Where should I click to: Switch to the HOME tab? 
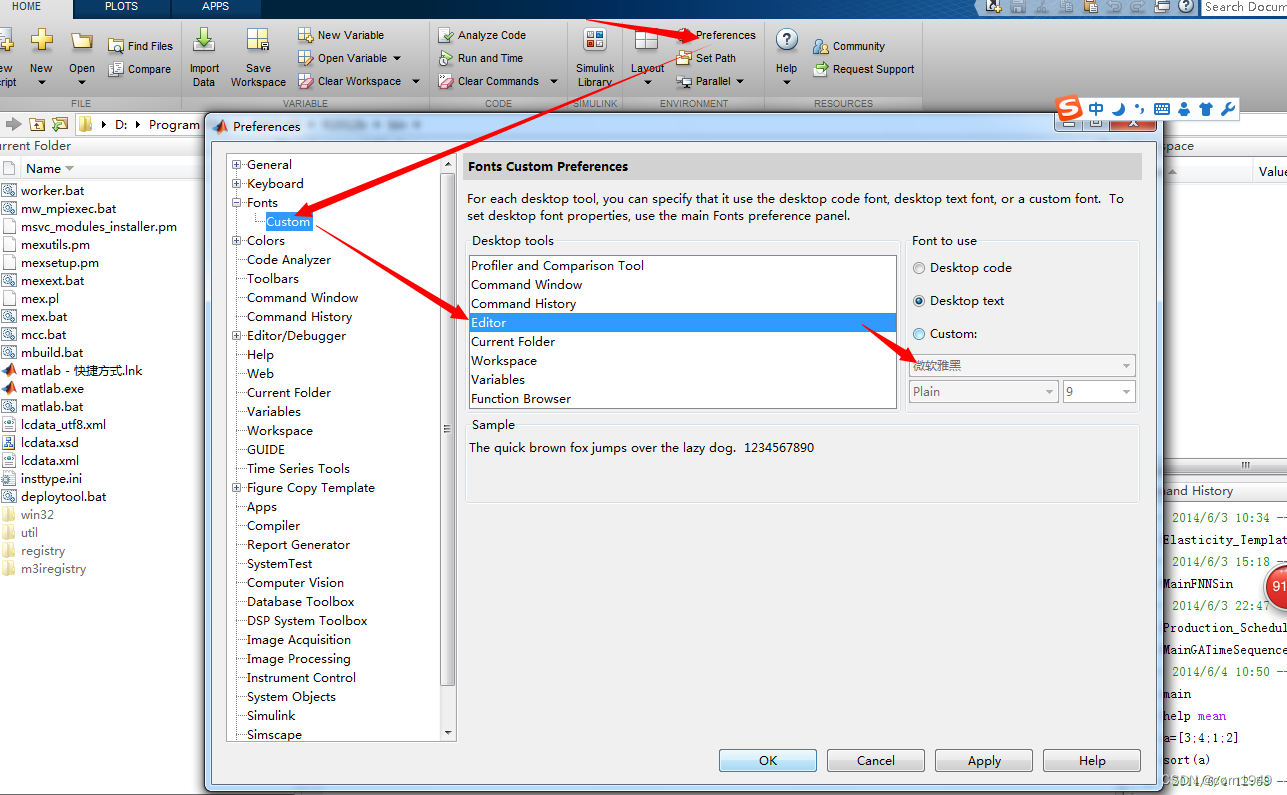pos(27,7)
